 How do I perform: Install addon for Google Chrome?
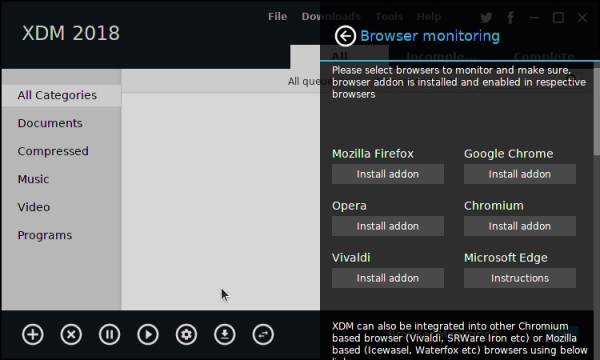click(x=520, y=174)
